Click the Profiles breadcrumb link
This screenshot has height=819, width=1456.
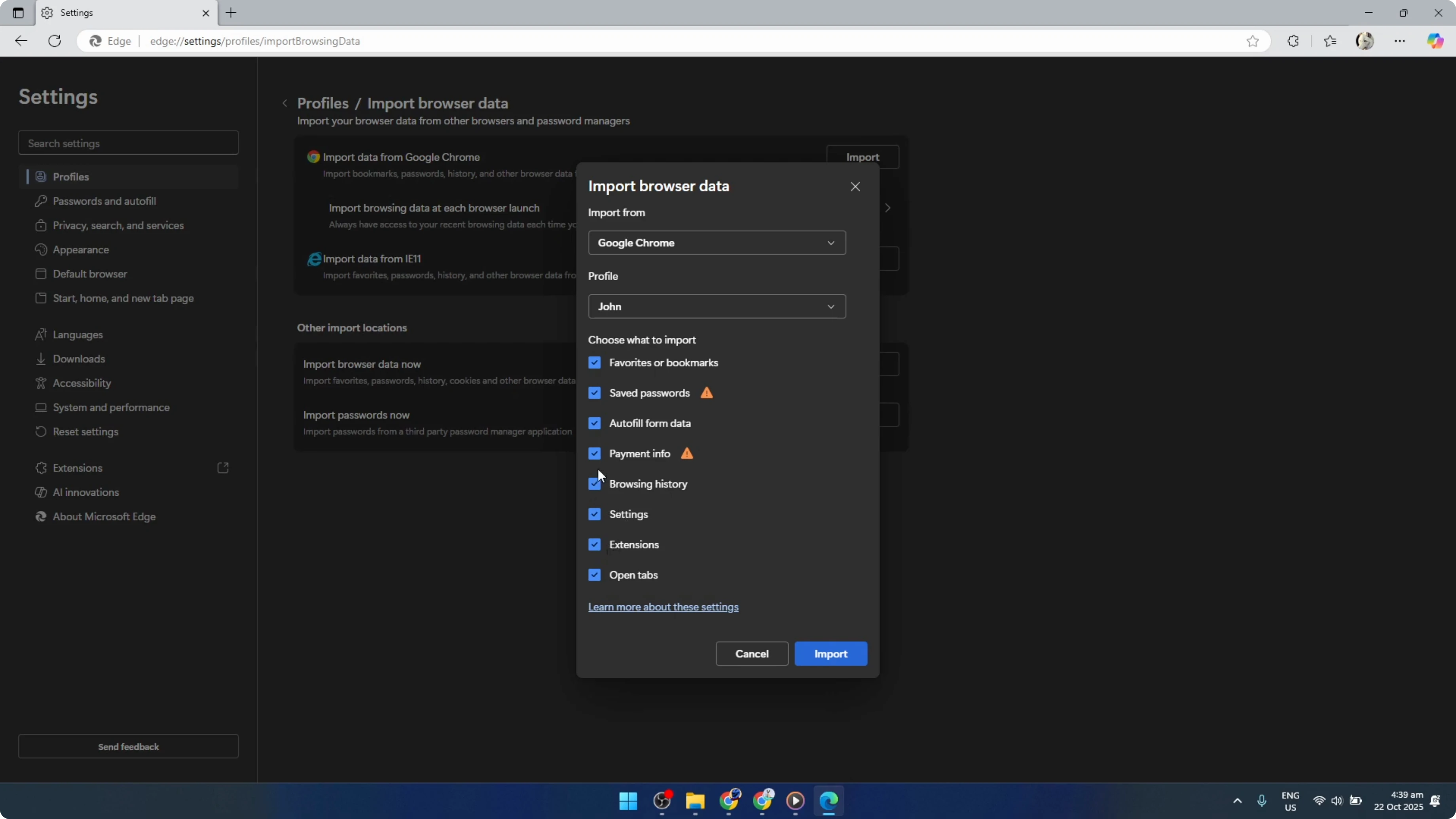(323, 103)
